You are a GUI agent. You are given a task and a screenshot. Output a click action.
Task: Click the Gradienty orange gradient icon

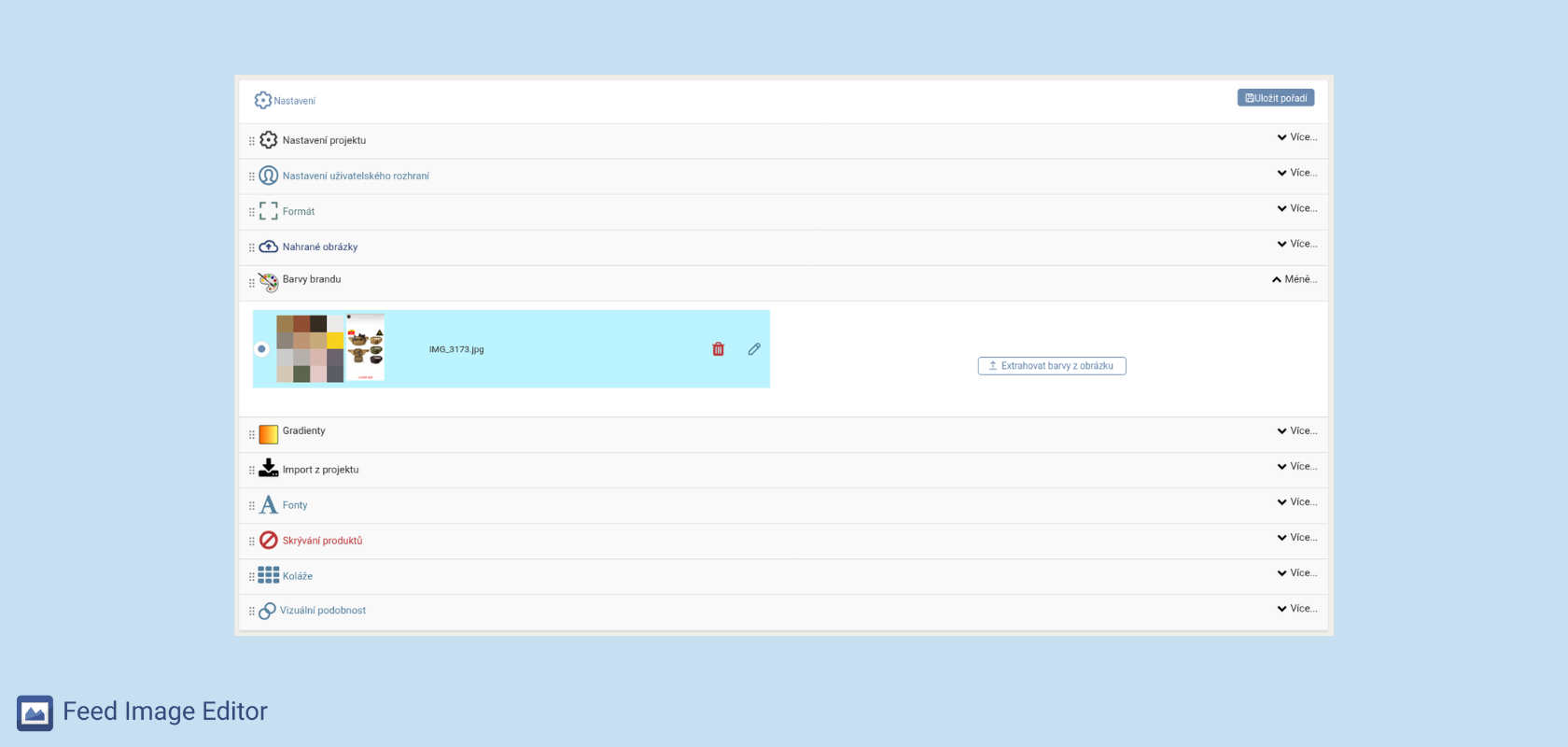(269, 434)
